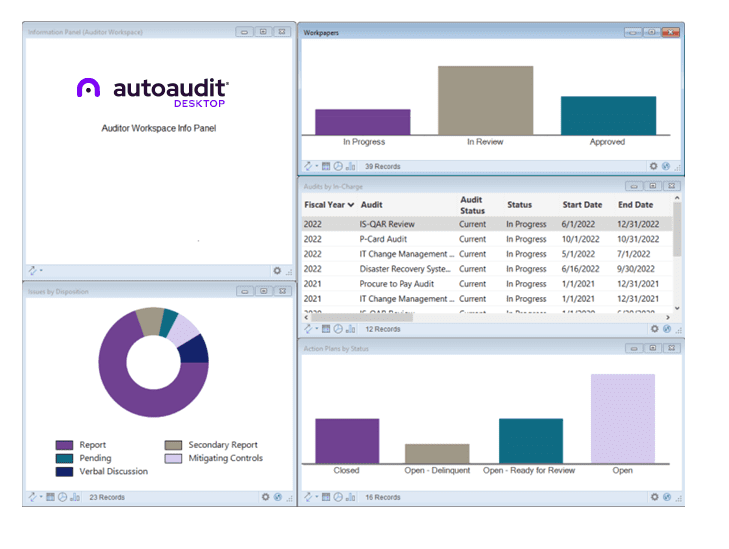Select the Procure to Pay Audit row
This screenshot has width=729, height=549.
coord(487,284)
